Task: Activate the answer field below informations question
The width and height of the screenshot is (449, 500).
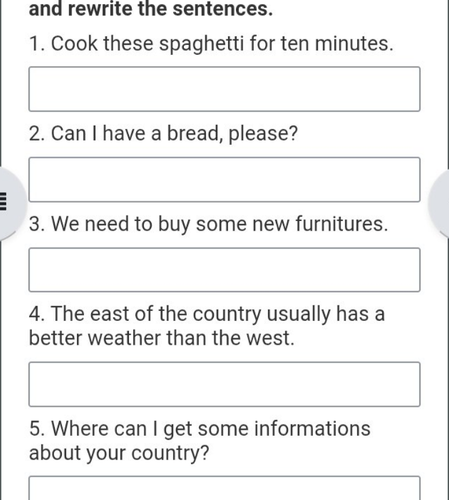Action: (224, 488)
